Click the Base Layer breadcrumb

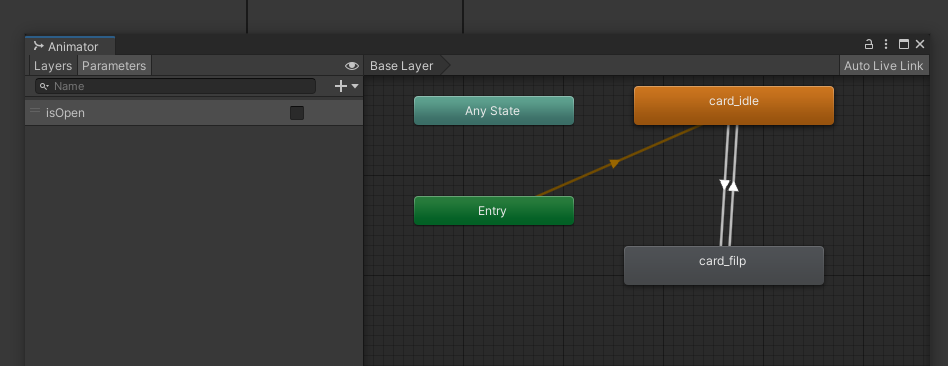(x=402, y=66)
